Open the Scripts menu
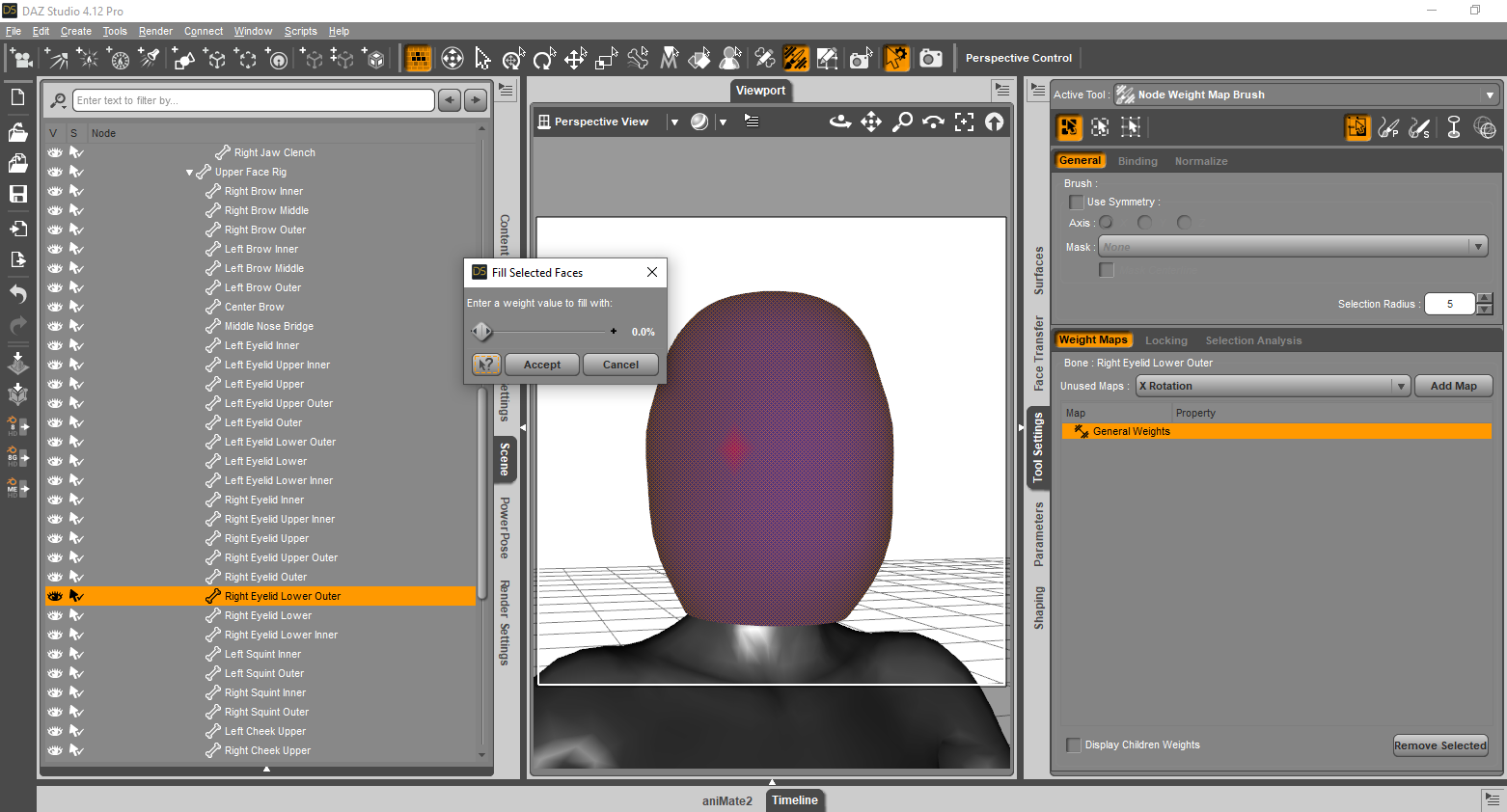The width and height of the screenshot is (1507, 812). click(x=300, y=31)
